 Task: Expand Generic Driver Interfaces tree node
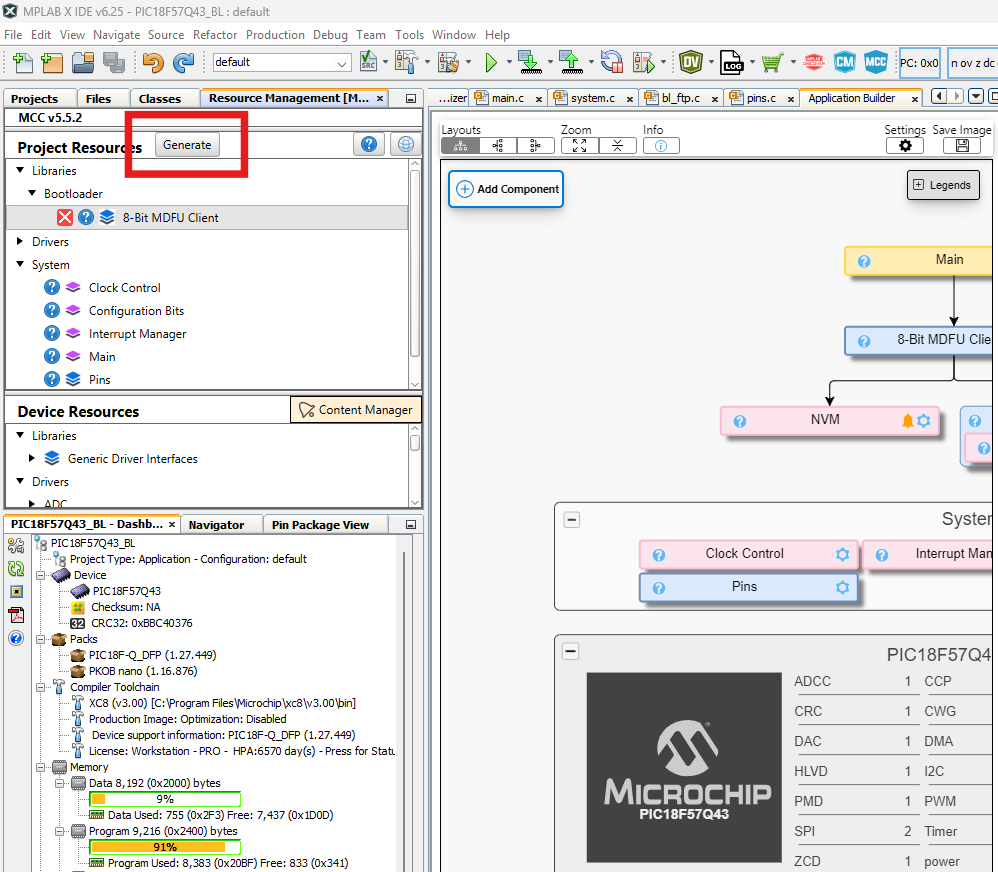tap(33, 459)
